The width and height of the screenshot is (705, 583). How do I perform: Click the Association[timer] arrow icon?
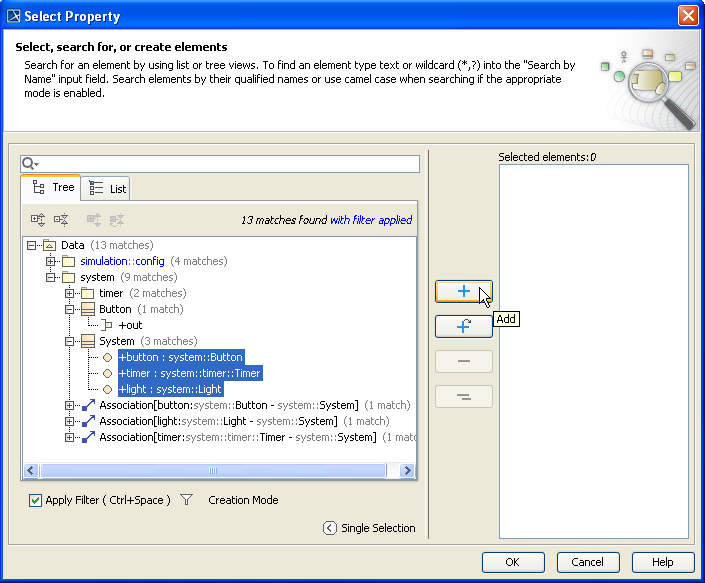pos(88,437)
